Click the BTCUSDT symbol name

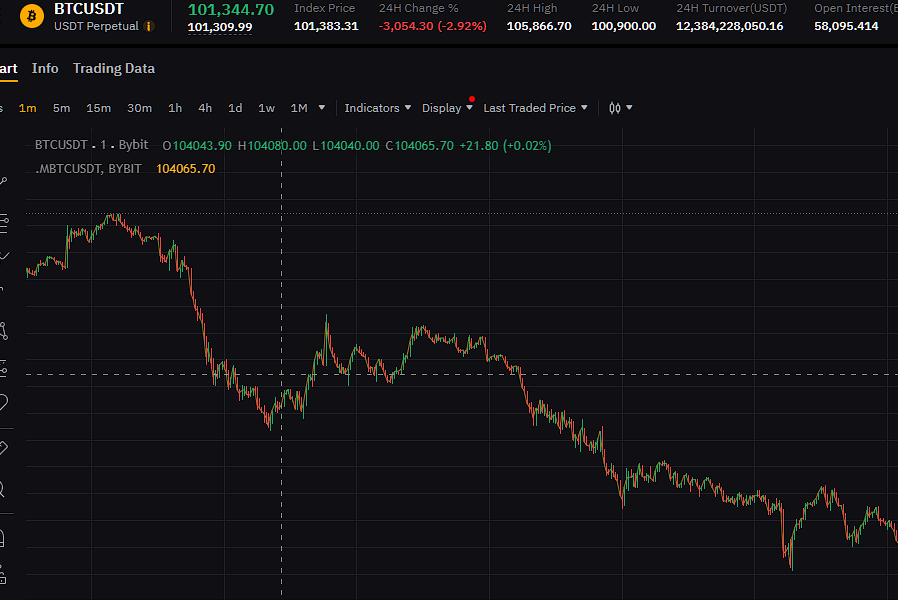coord(89,9)
